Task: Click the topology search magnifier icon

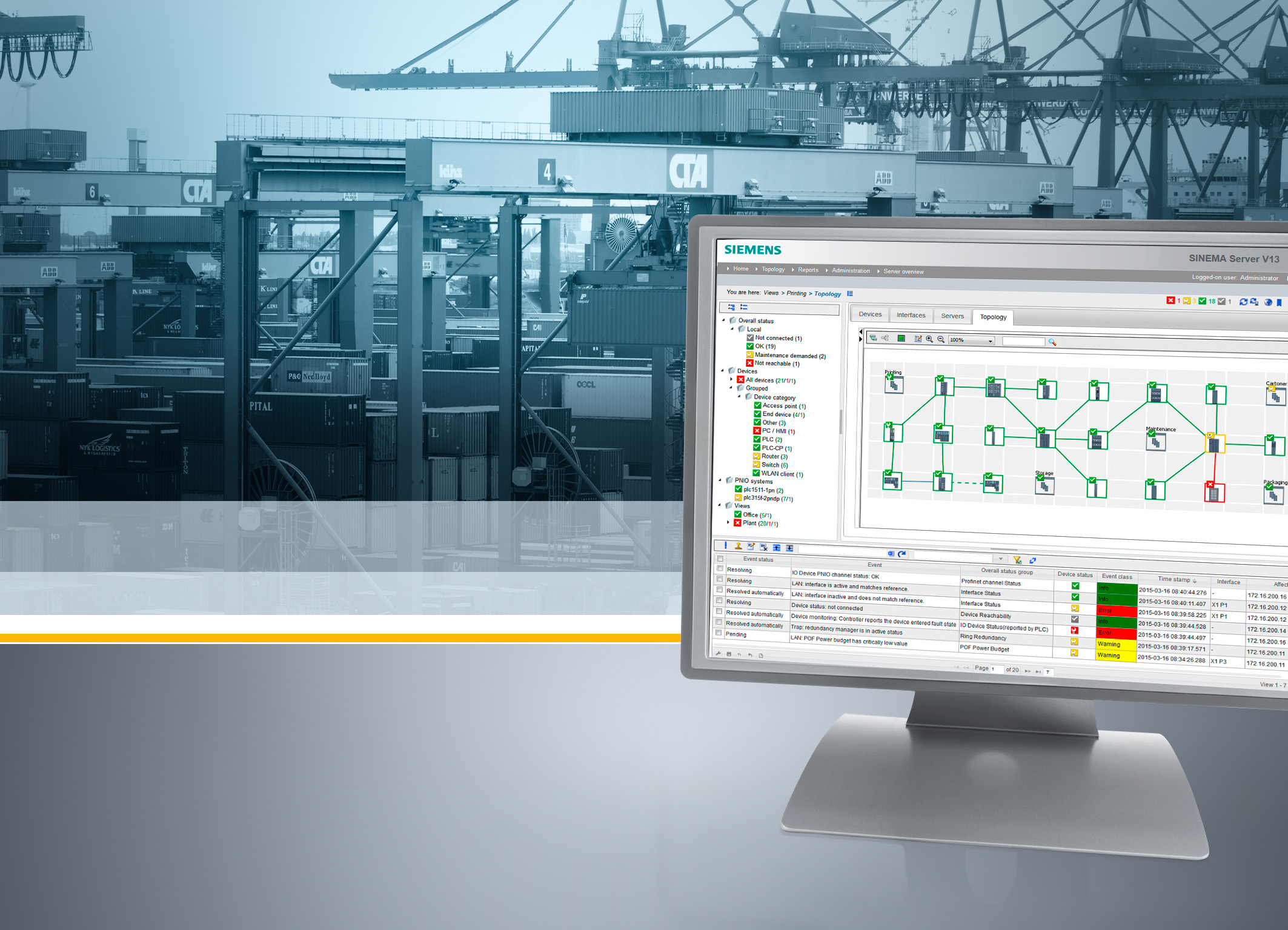Action: 1052,342
